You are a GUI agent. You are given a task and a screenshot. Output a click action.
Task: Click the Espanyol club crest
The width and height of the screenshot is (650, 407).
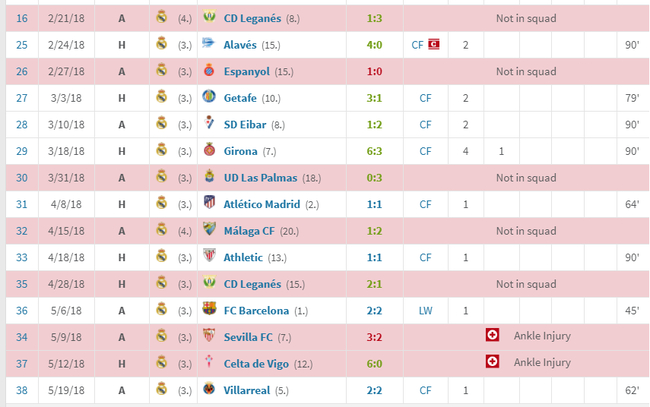pos(210,71)
